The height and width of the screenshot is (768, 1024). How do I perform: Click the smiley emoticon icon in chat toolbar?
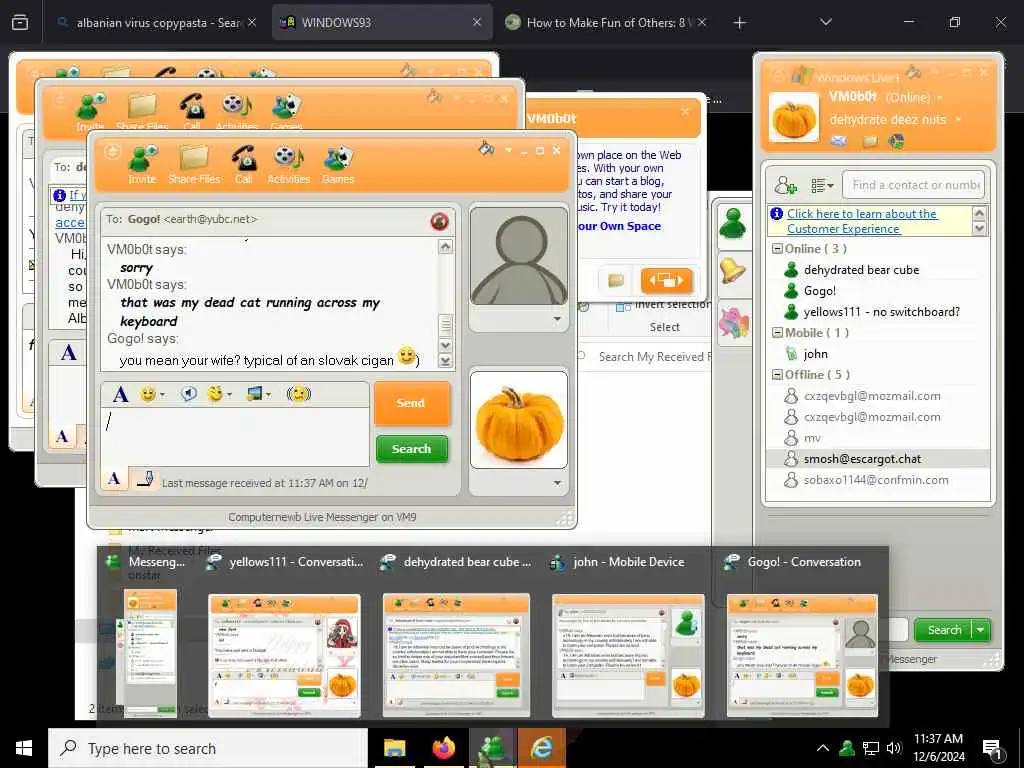(x=149, y=394)
